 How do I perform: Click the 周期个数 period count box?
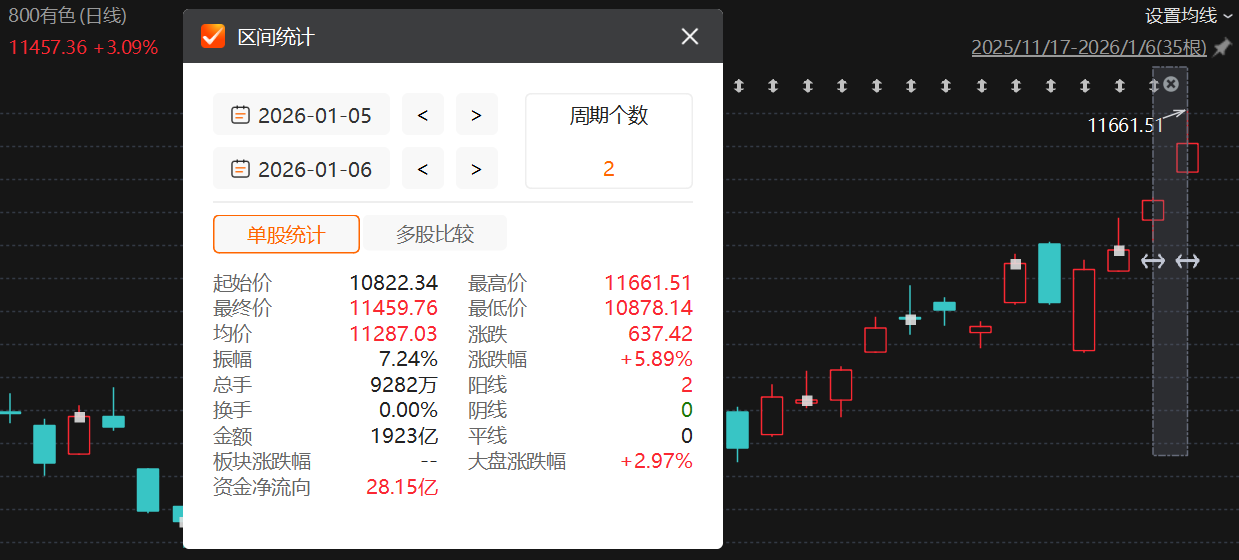[609, 141]
